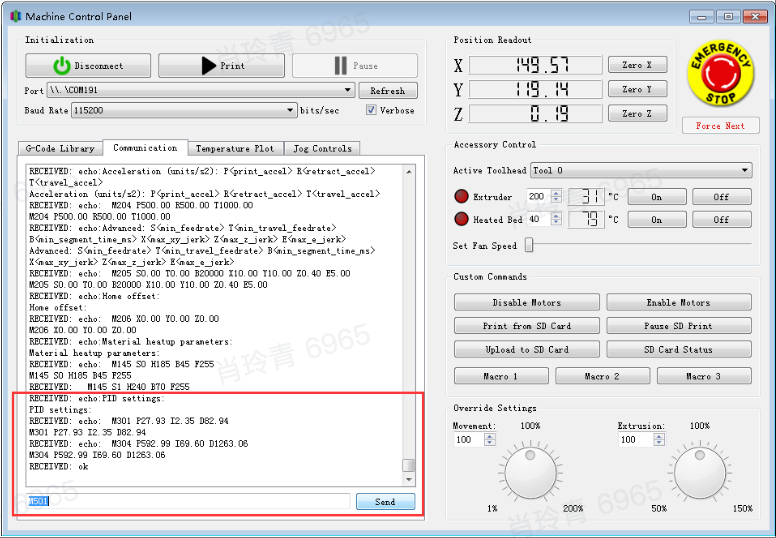Click the Disconnect power button
Screen dimensions: 776x538
coord(88,66)
